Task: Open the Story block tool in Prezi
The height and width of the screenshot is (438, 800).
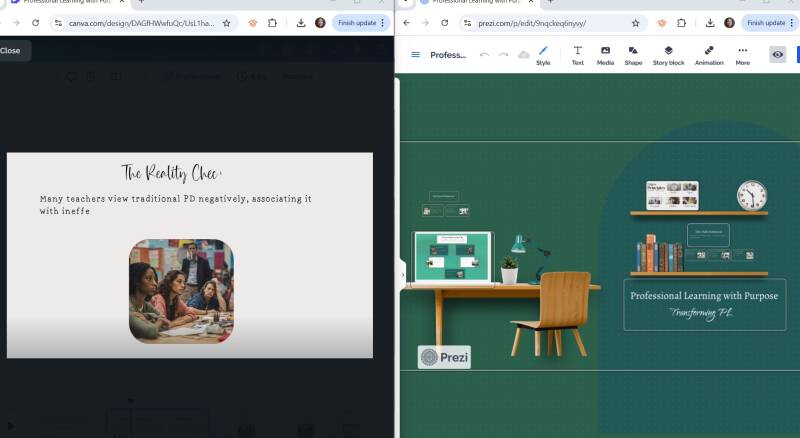Action: click(x=668, y=55)
